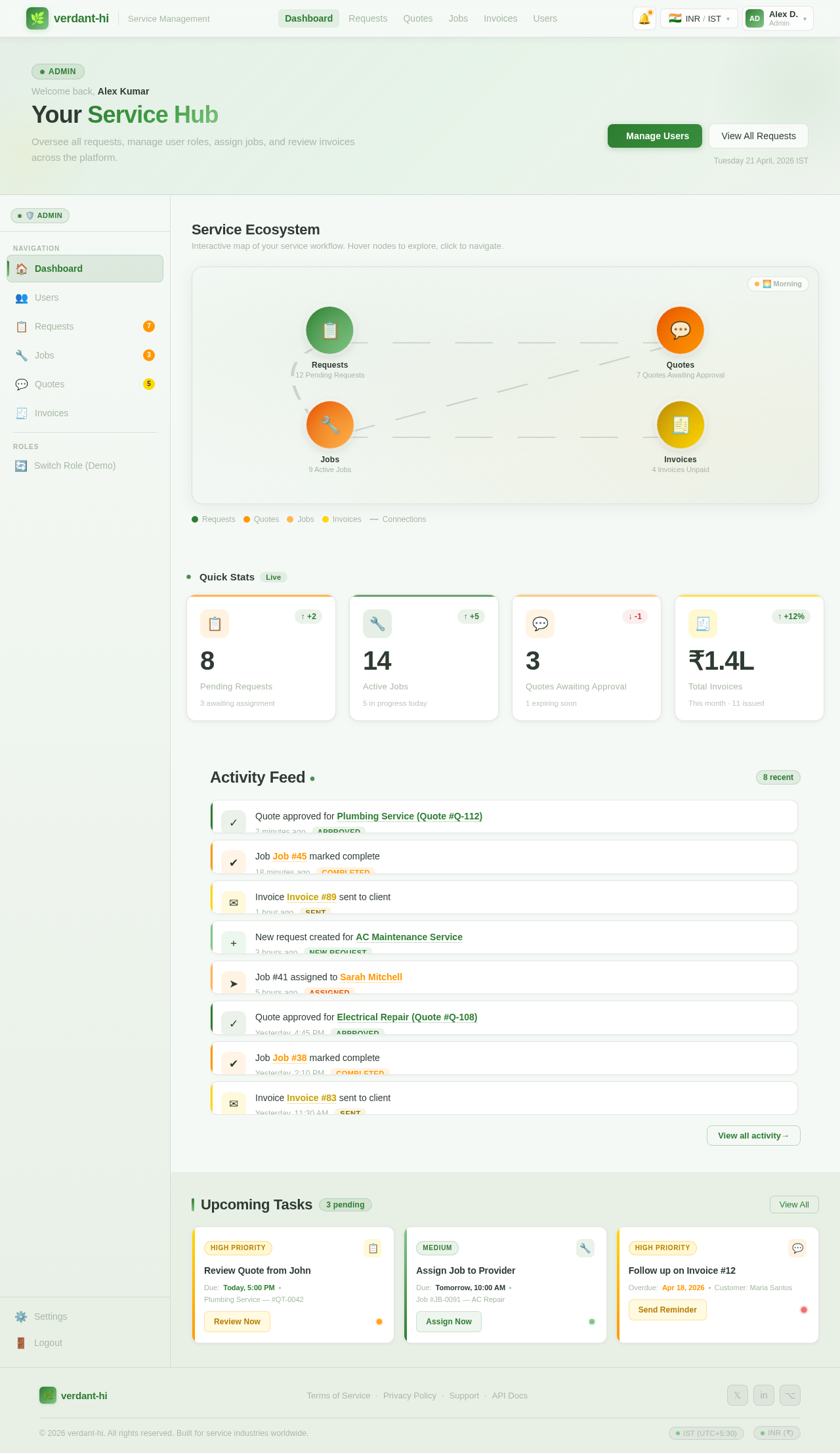Click View all activity link

click(753, 1135)
